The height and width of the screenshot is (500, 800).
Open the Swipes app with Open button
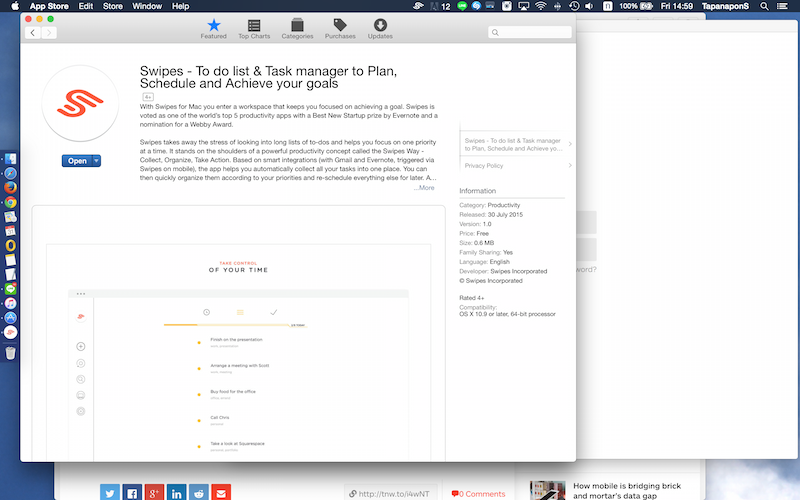(x=77, y=161)
